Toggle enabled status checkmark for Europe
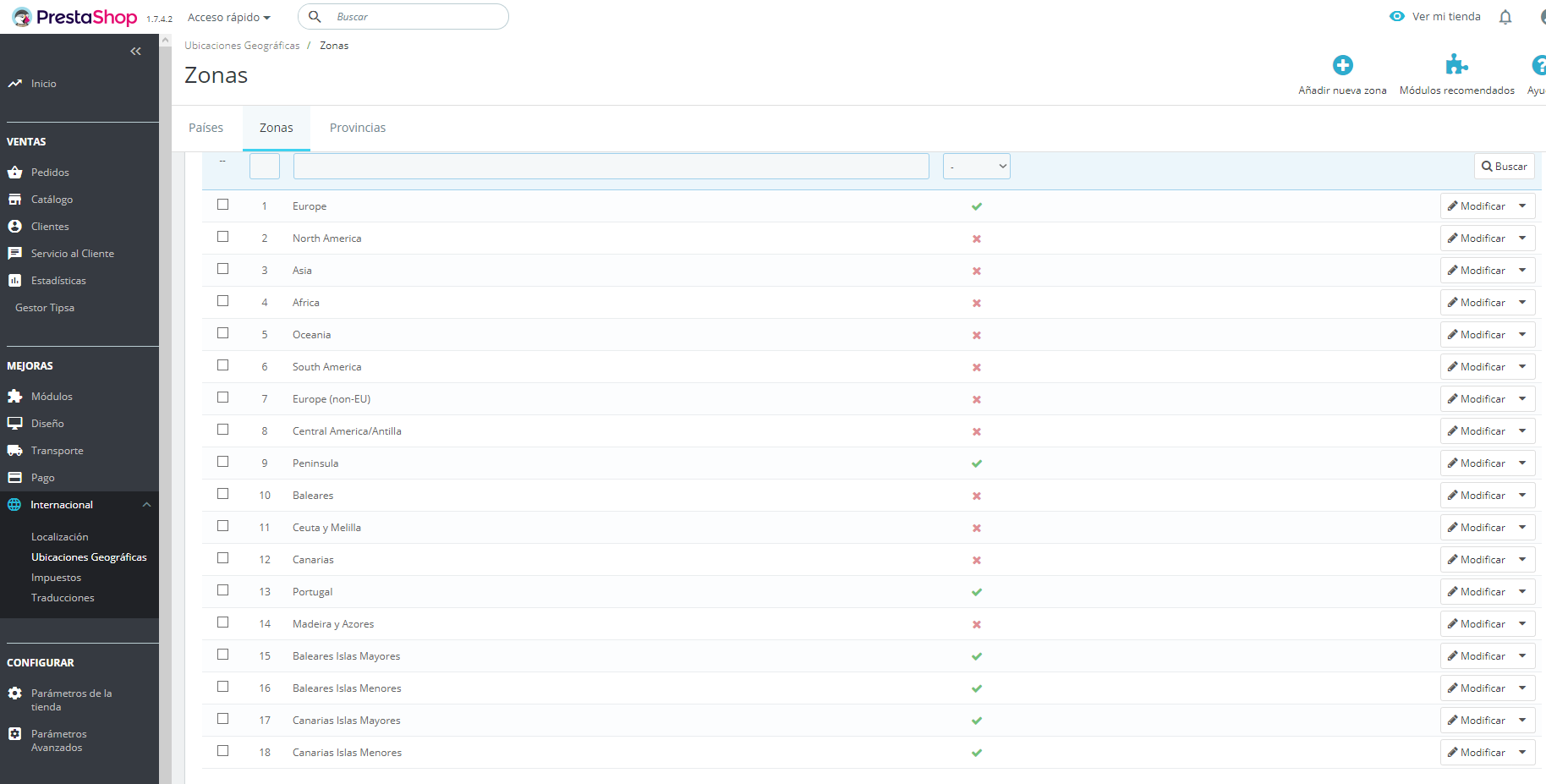 (977, 206)
